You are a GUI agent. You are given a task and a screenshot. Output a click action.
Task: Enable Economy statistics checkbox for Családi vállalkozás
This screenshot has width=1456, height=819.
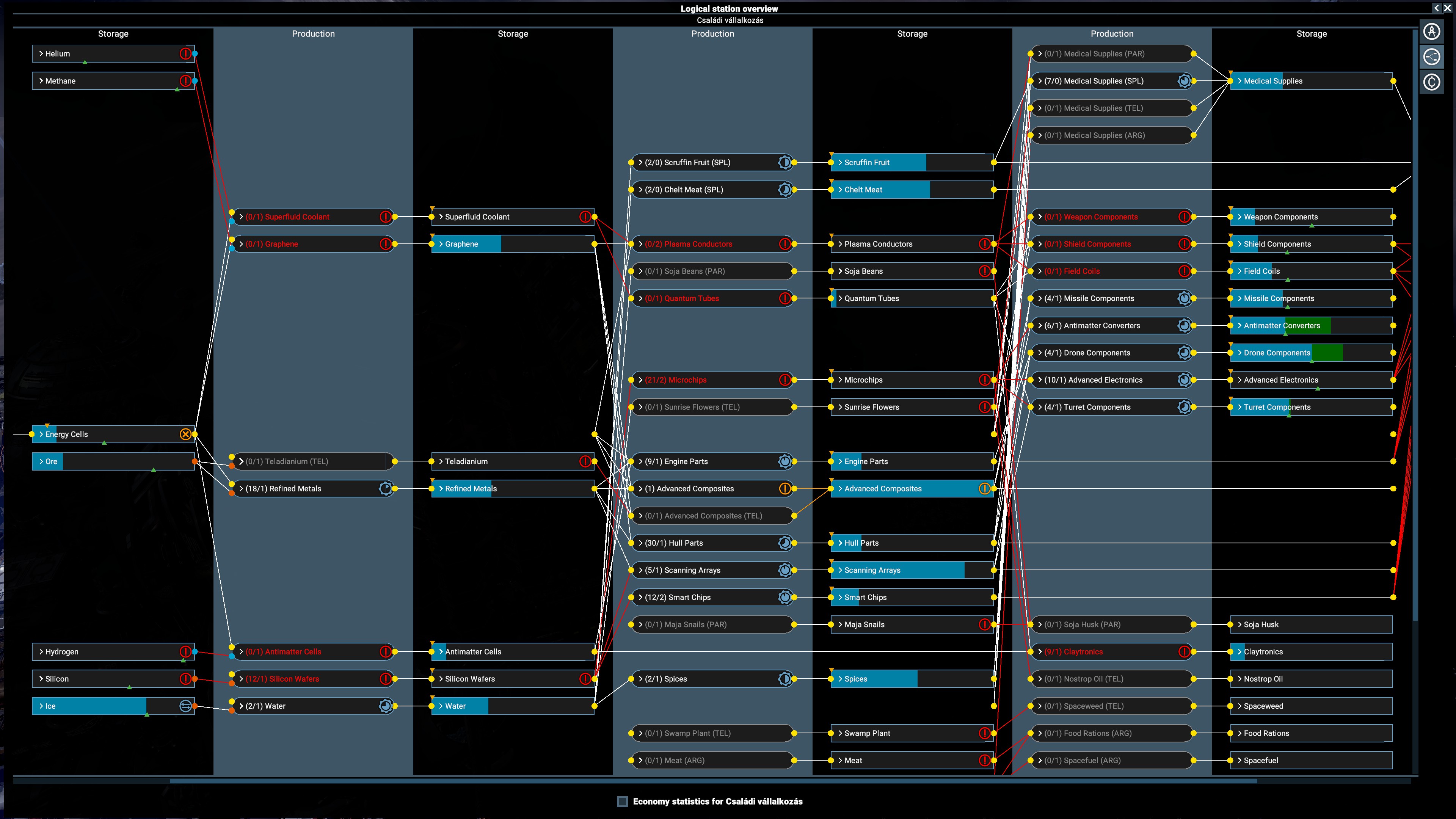coord(622,802)
